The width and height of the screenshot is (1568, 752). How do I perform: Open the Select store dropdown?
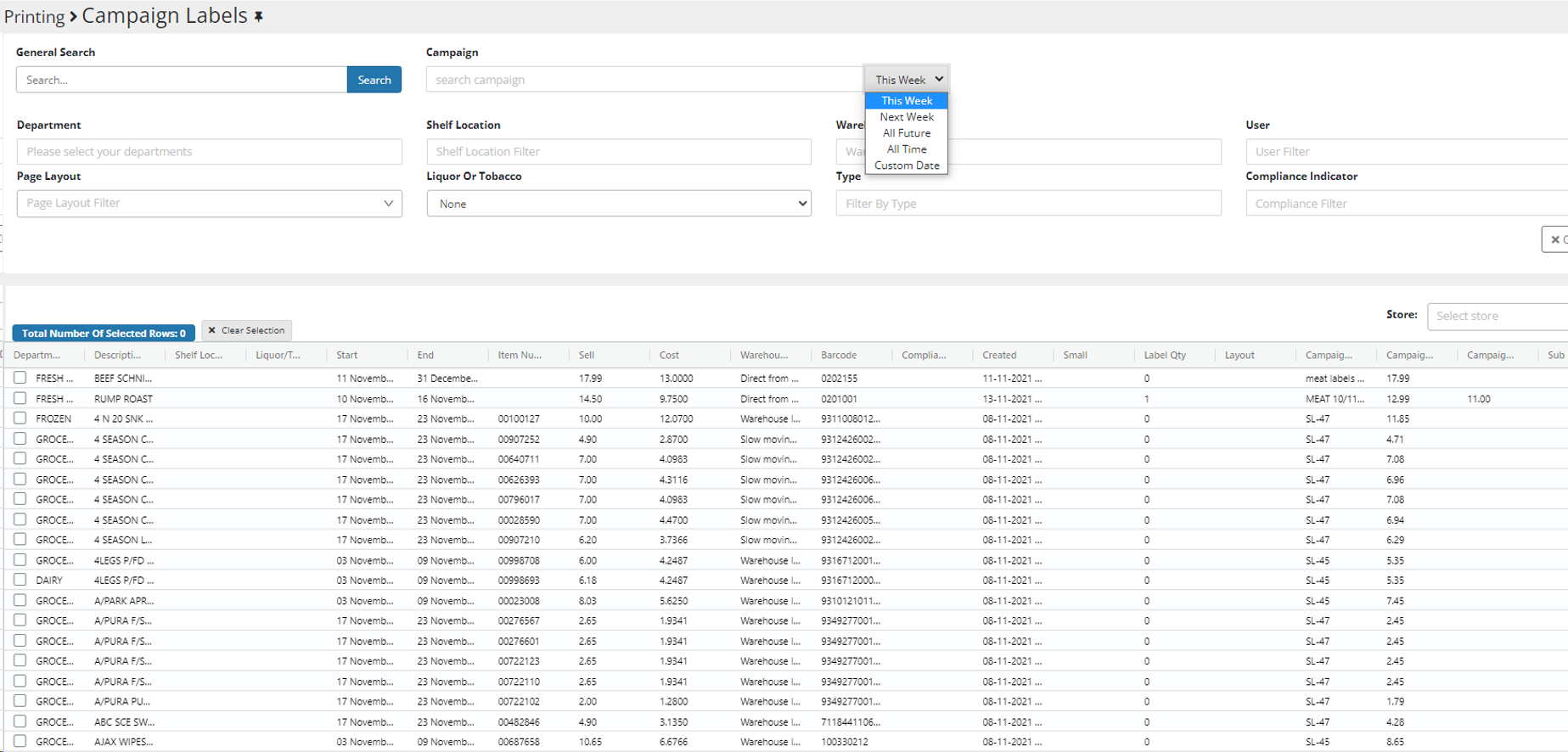(1497, 316)
